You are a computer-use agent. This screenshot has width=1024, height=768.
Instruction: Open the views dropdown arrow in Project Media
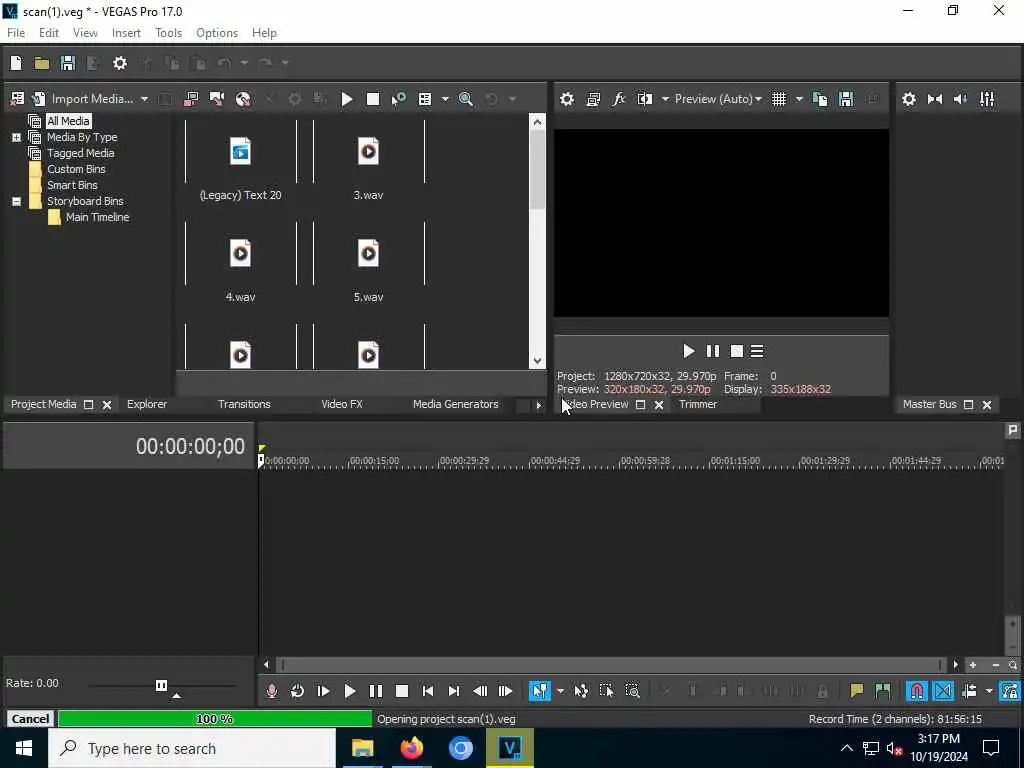(445, 99)
